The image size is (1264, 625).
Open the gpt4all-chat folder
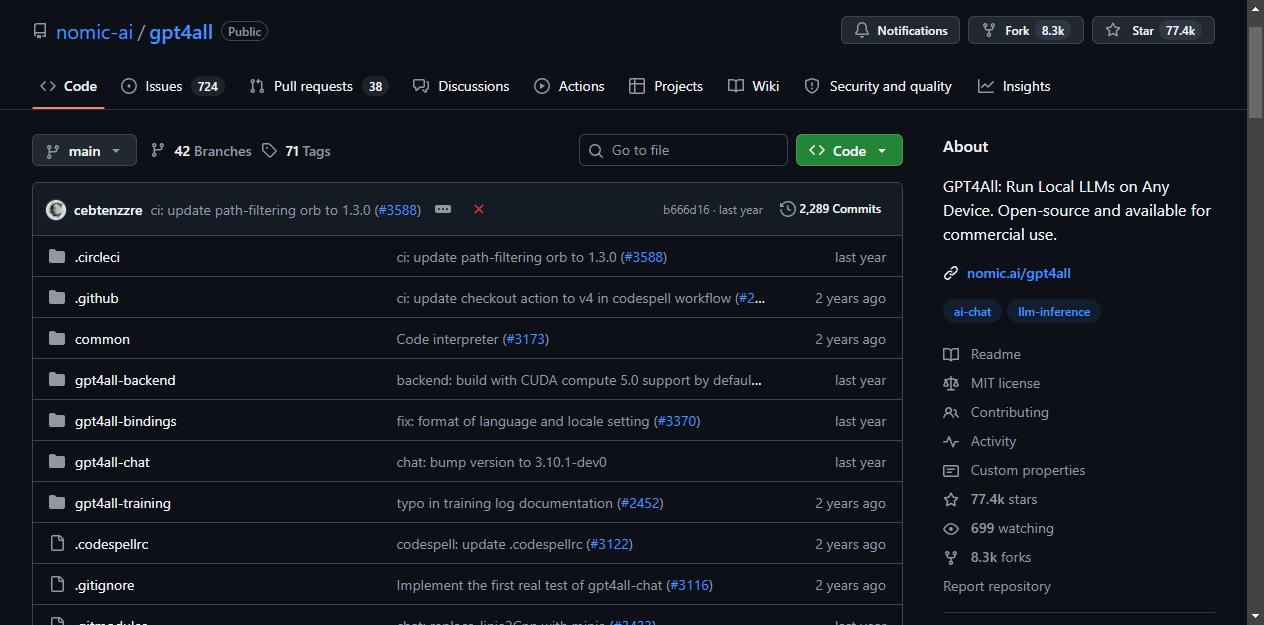[x=112, y=462]
